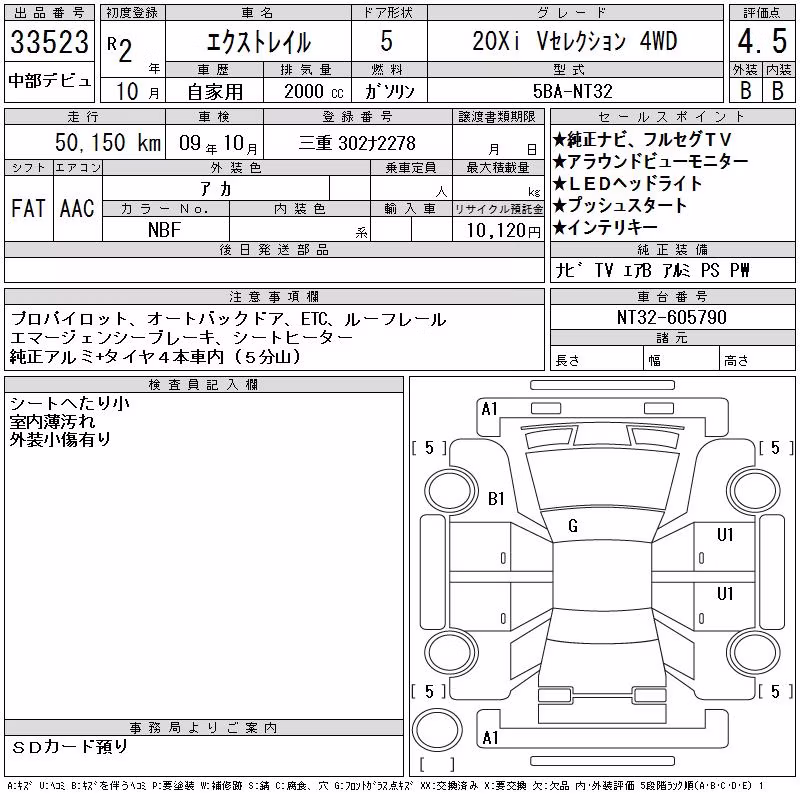Click the 長さ dimension field
The height and width of the screenshot is (800, 800).
[x=596, y=360]
